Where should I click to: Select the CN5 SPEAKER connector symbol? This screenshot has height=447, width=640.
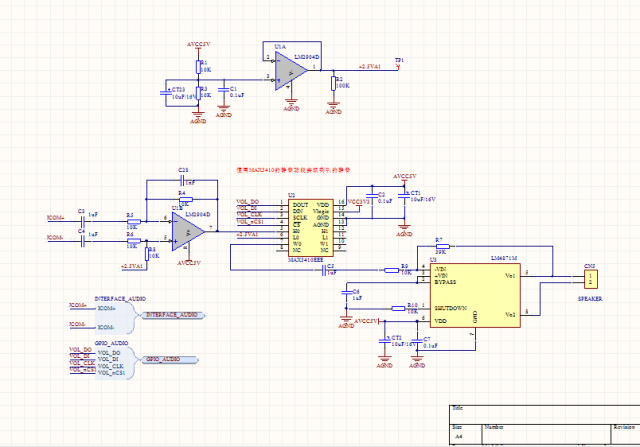tap(591, 279)
